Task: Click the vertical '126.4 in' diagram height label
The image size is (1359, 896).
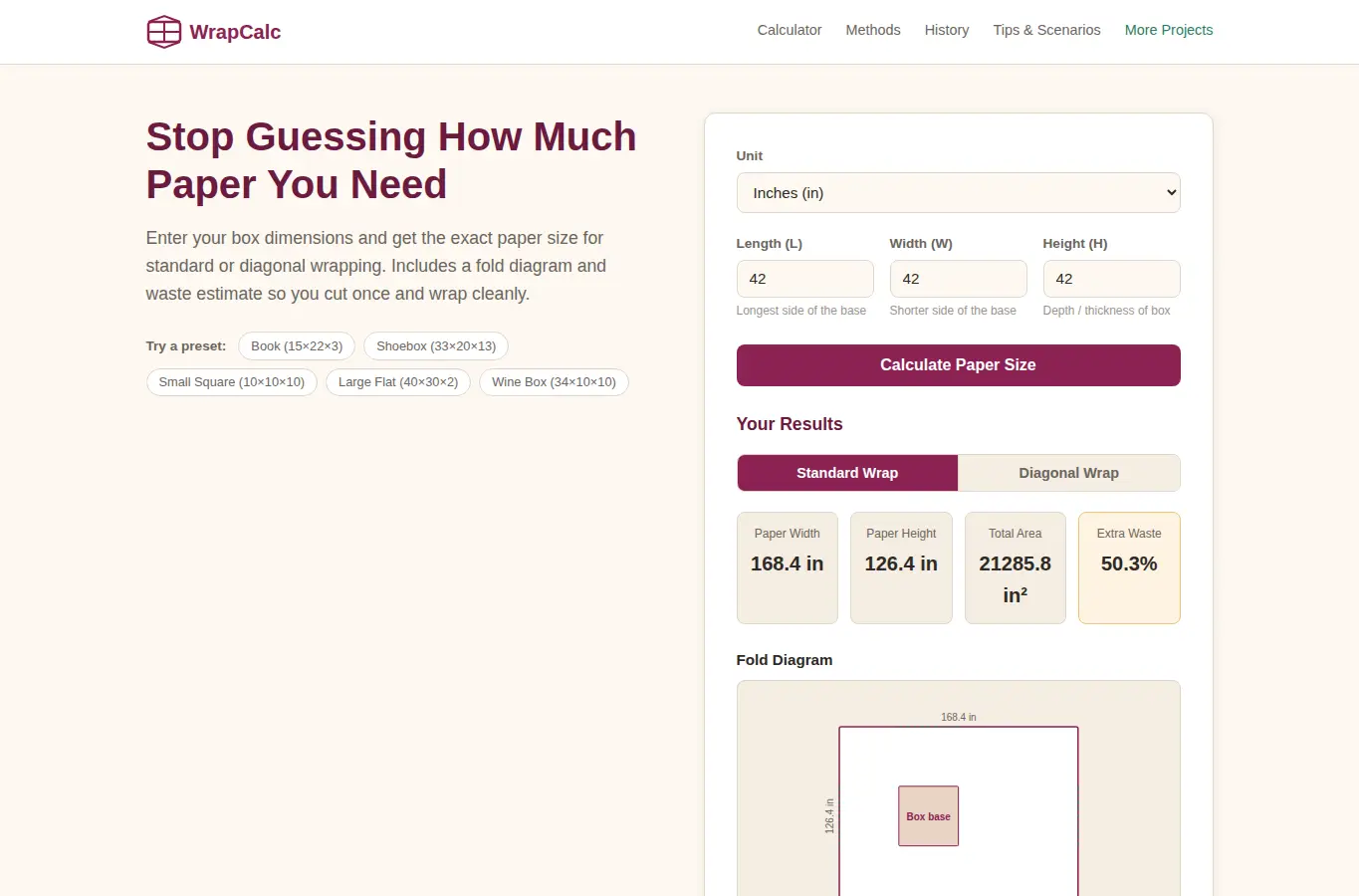Action: click(829, 816)
